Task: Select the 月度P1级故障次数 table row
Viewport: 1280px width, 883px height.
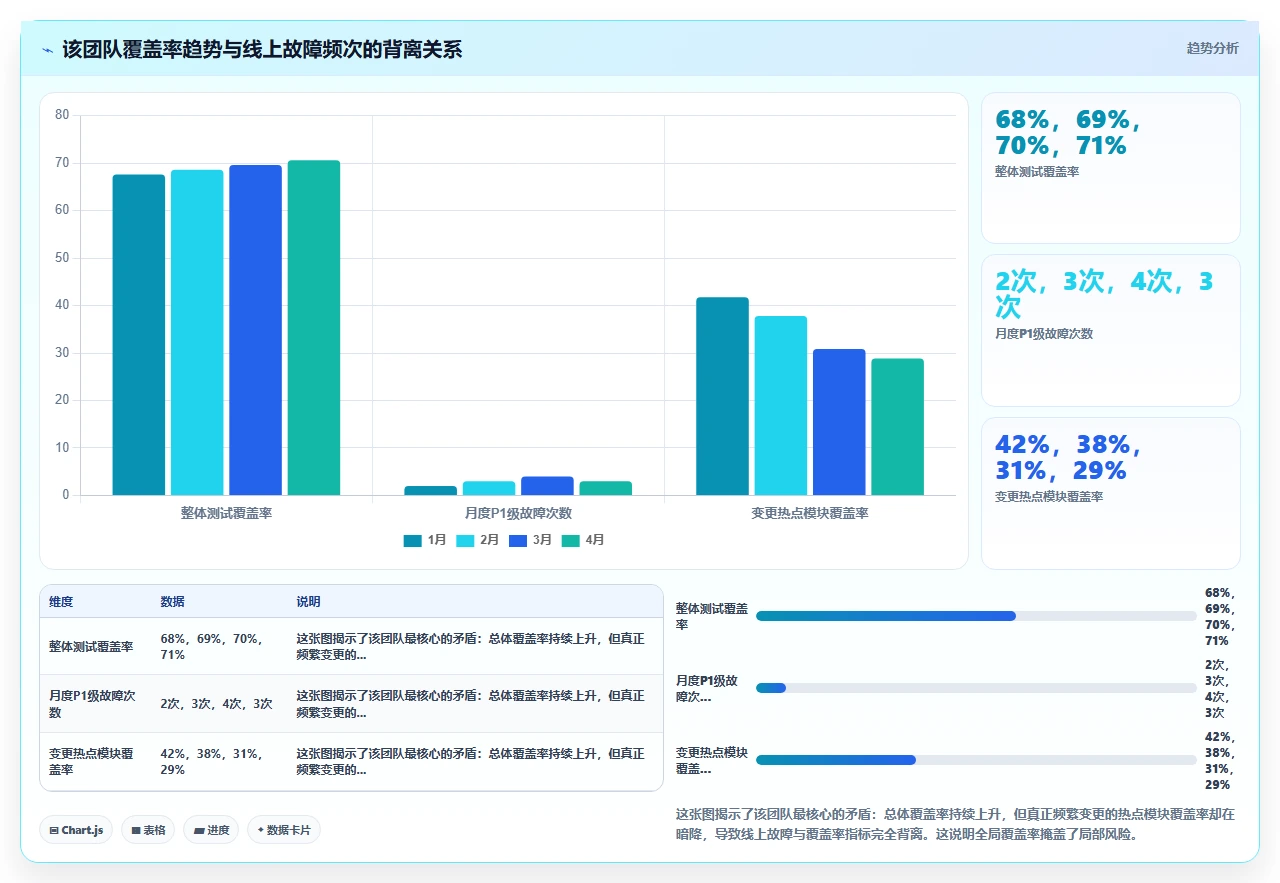Action: pos(351,704)
